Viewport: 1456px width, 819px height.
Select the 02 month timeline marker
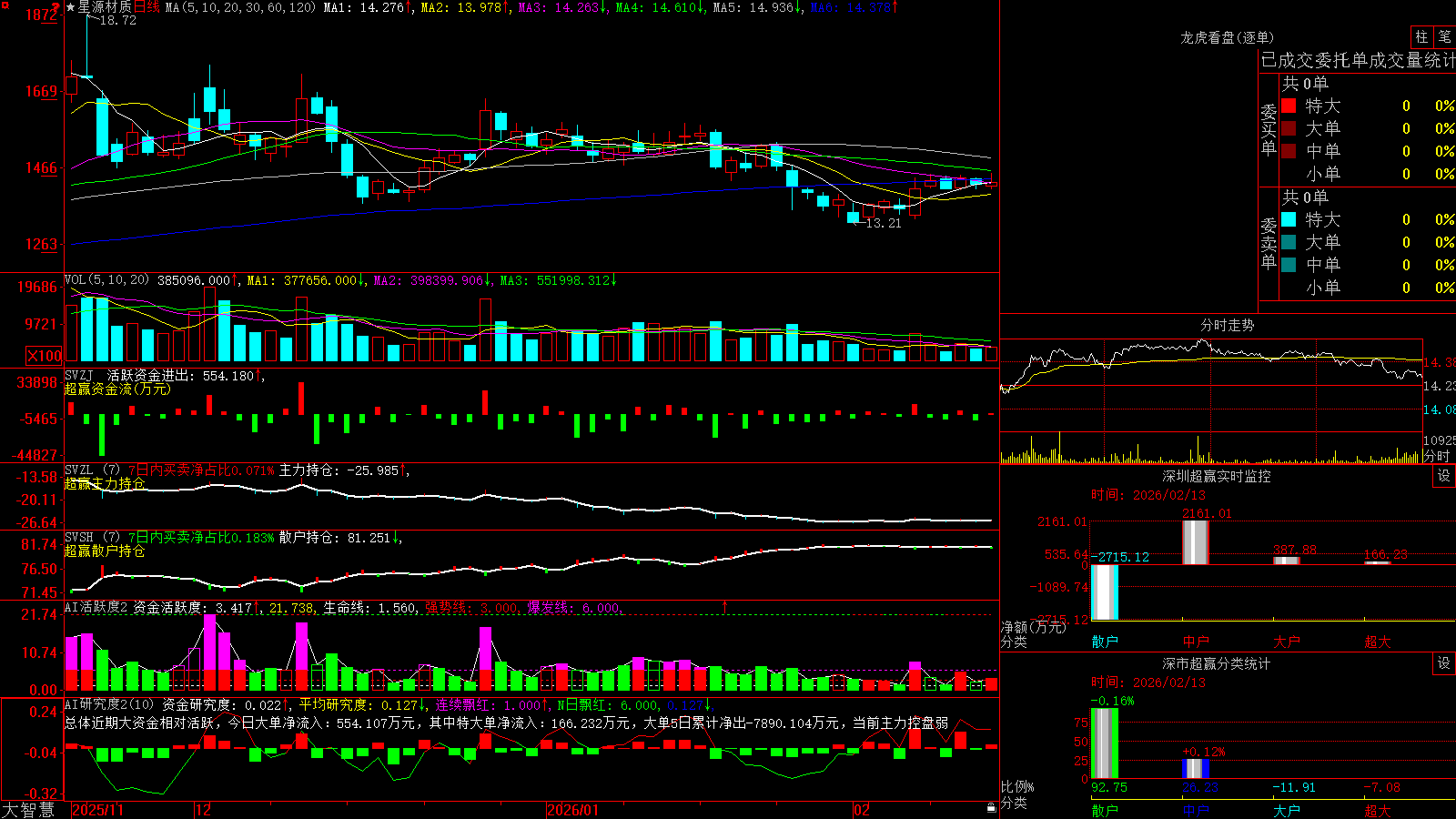point(862,810)
